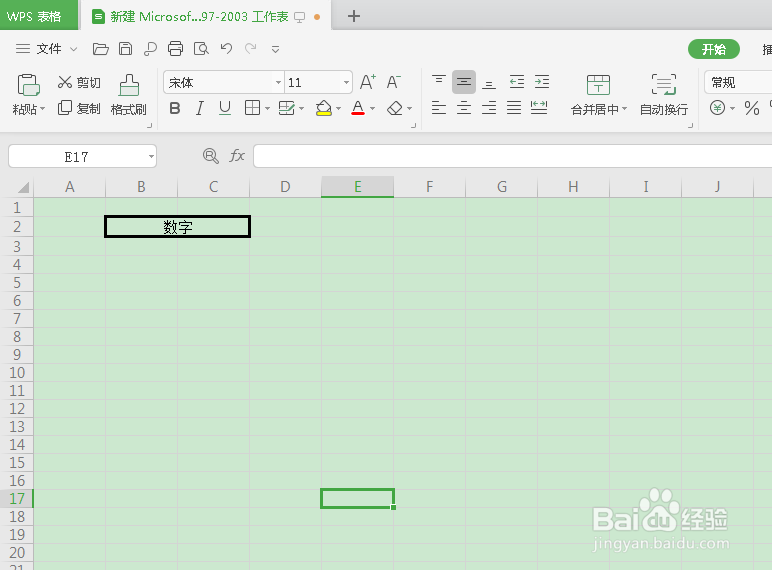Expand the clear eraser dropdown arrow

click(410, 108)
